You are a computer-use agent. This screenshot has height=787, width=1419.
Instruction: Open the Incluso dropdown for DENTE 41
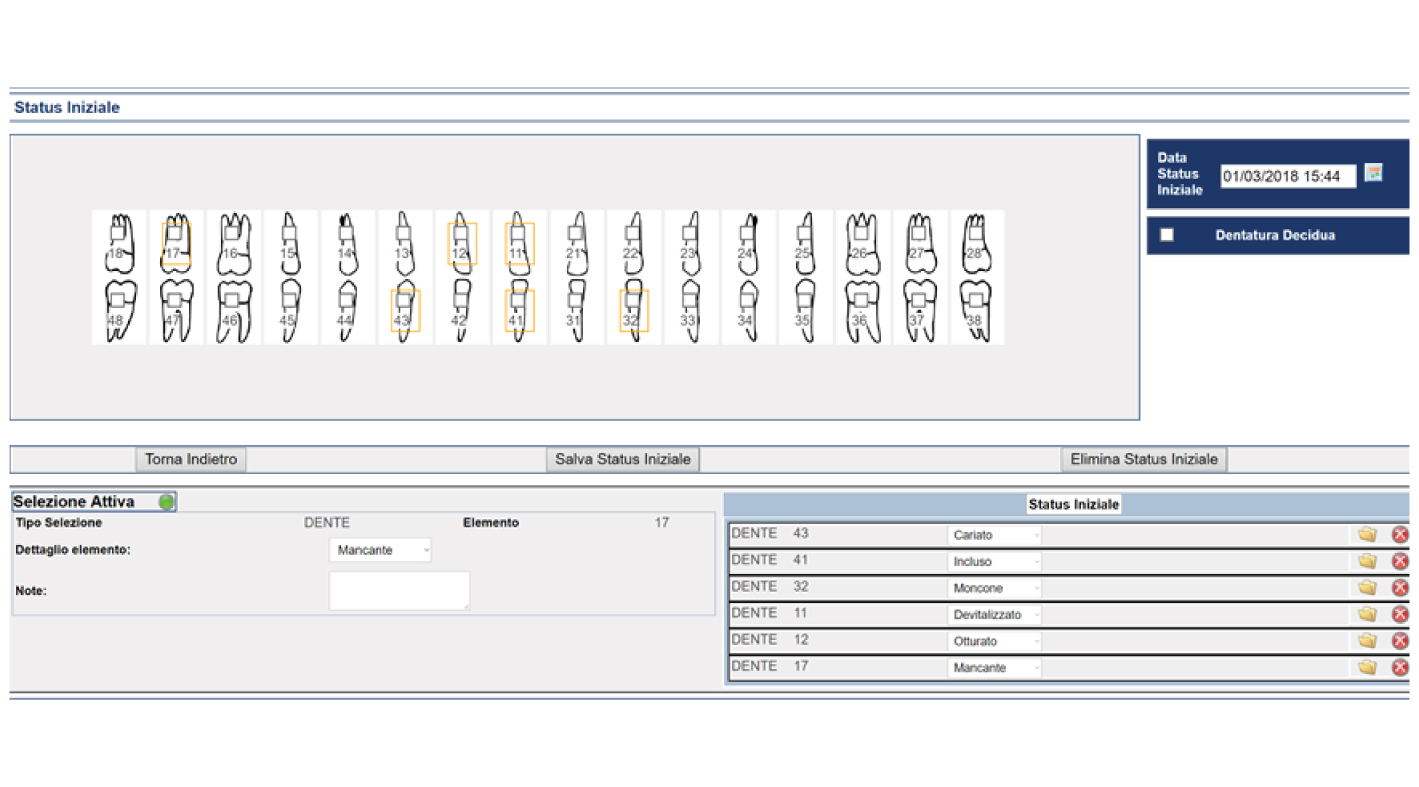click(x=994, y=562)
